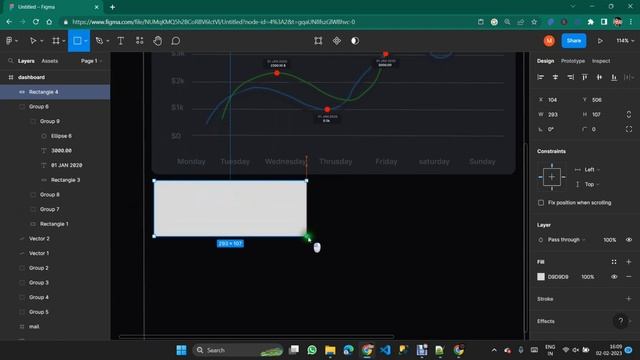Switch to the Inspect tab

(x=601, y=61)
